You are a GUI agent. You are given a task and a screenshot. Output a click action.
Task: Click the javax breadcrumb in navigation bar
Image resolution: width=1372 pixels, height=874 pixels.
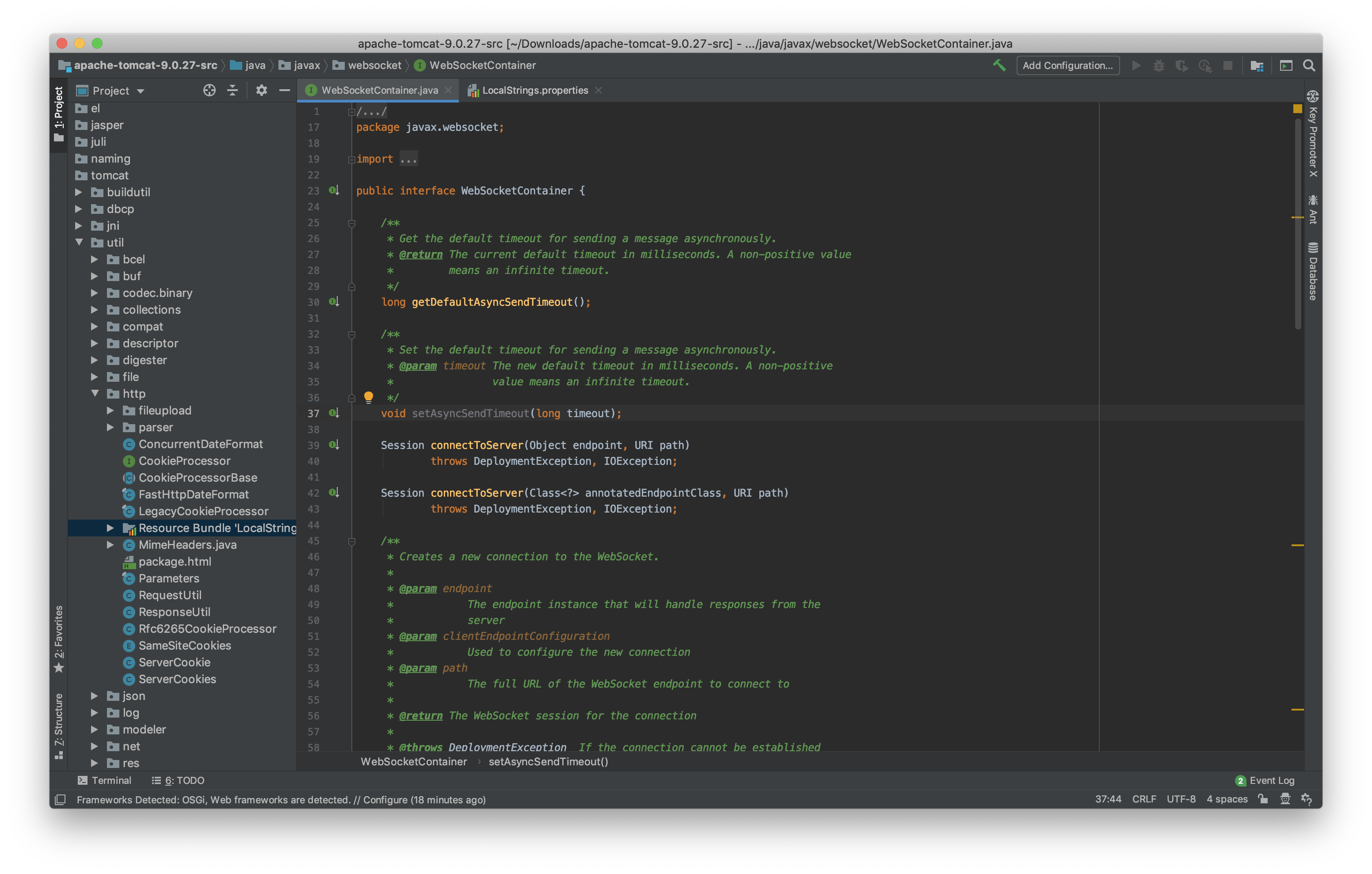click(x=300, y=65)
